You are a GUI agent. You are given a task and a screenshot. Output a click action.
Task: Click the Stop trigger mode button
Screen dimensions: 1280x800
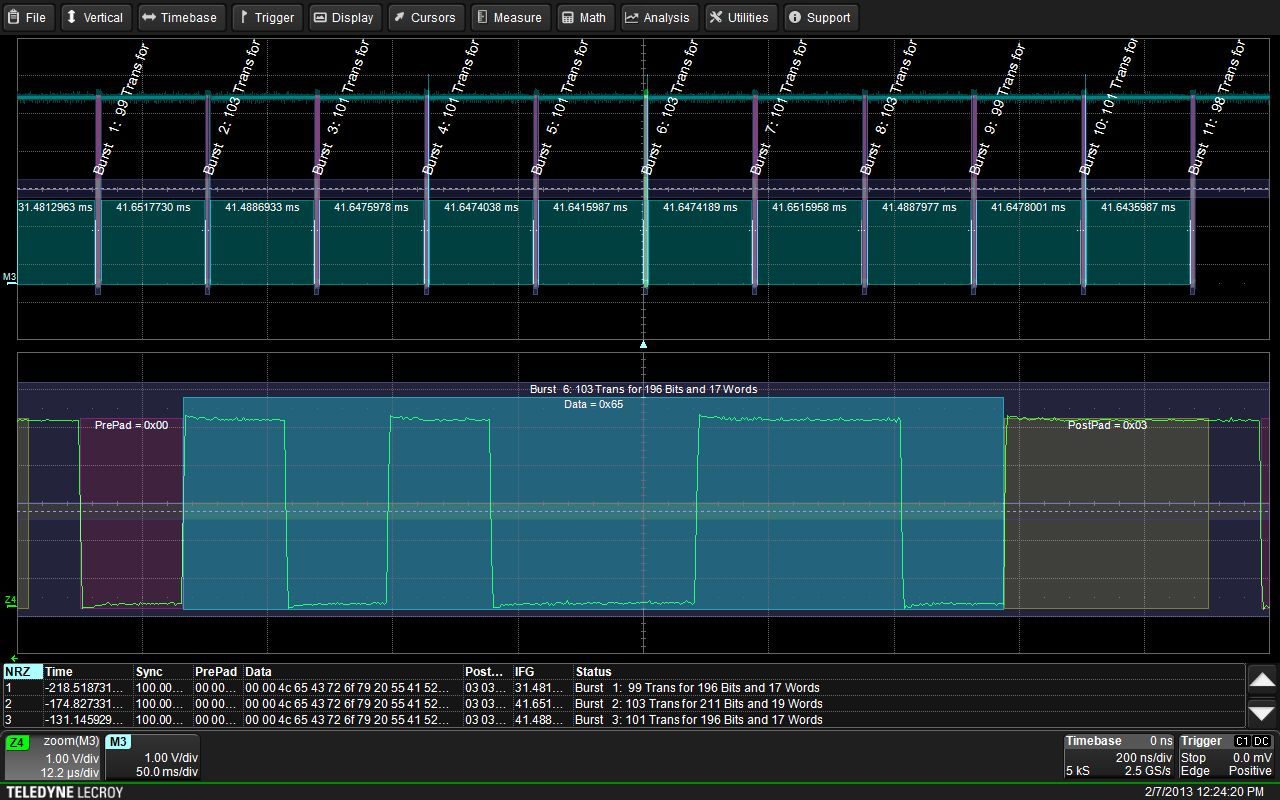point(1196,757)
